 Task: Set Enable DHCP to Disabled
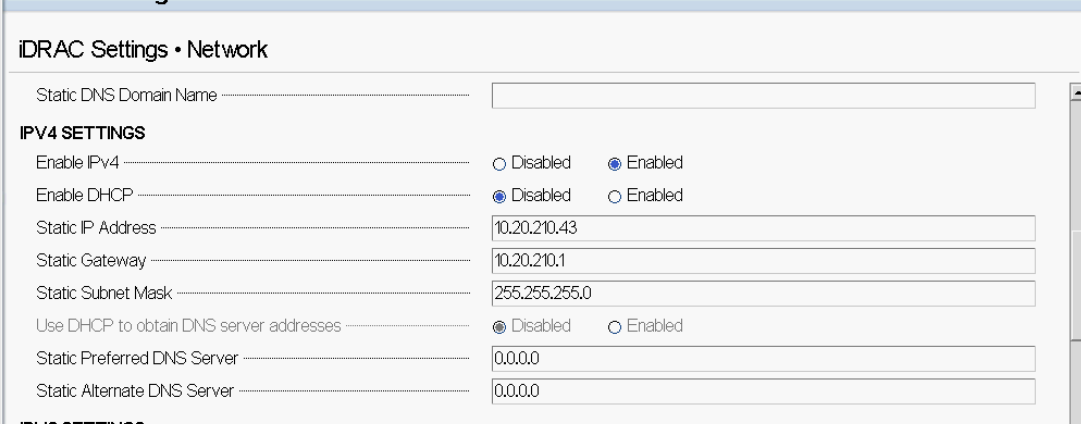498,195
